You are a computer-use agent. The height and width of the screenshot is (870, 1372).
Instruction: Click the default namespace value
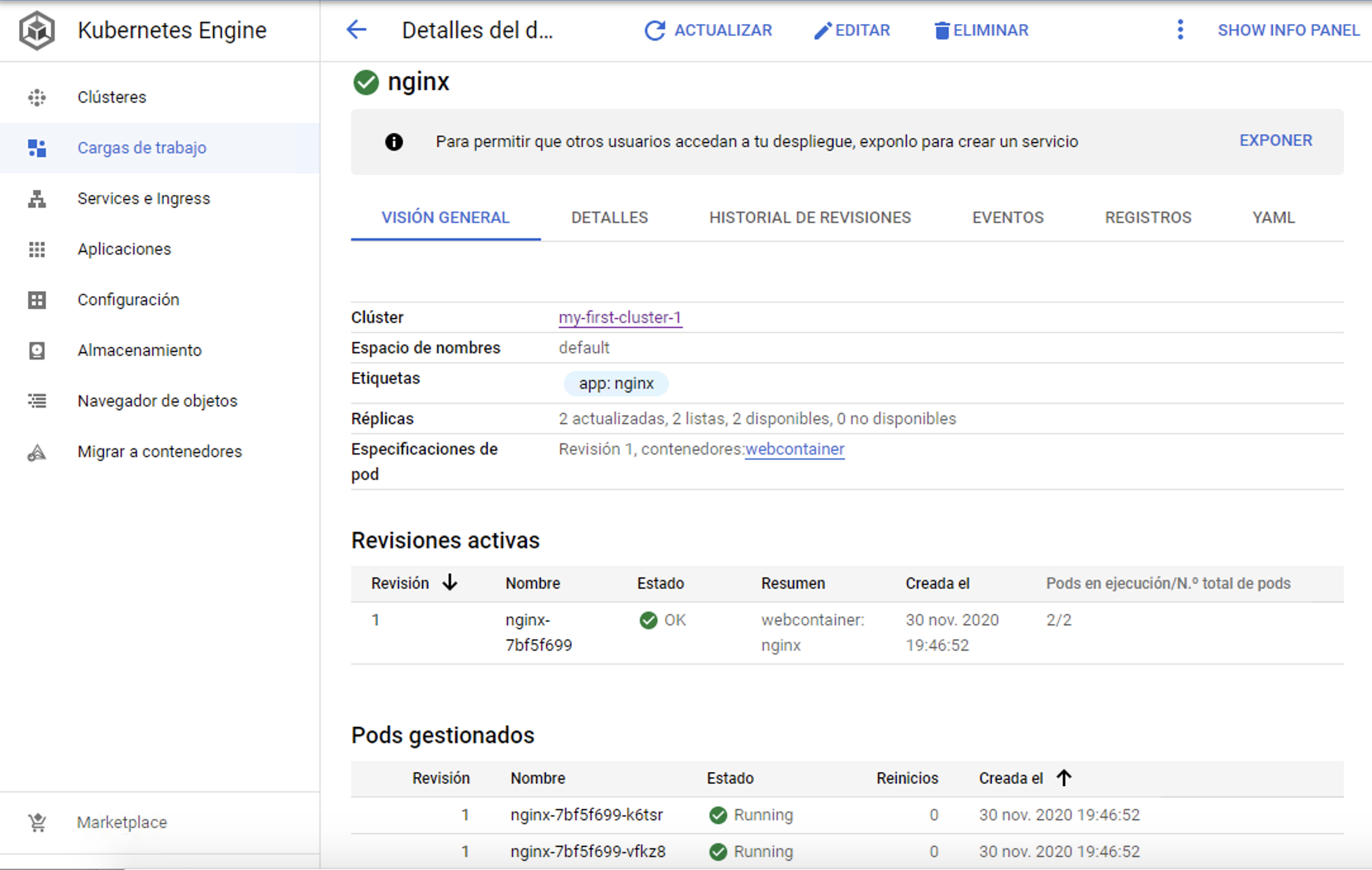pyautogui.click(x=584, y=348)
